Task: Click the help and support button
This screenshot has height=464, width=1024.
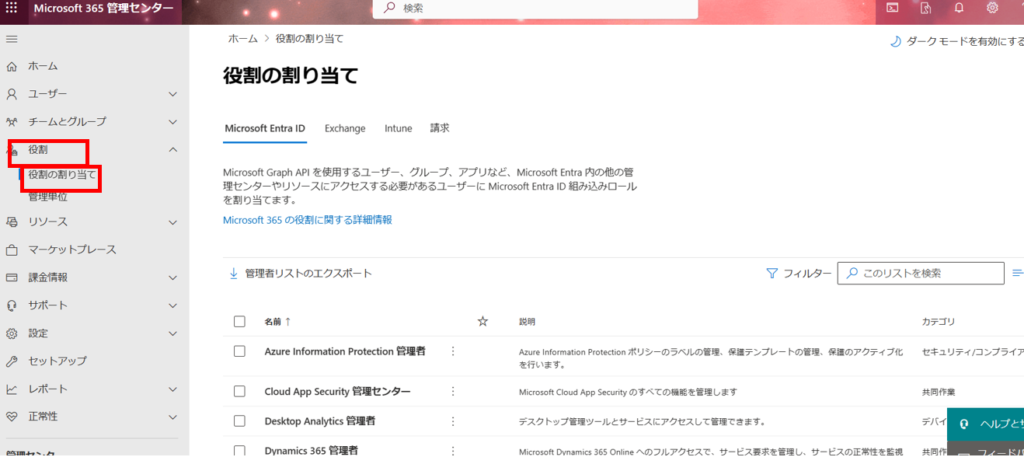Action: [985, 423]
